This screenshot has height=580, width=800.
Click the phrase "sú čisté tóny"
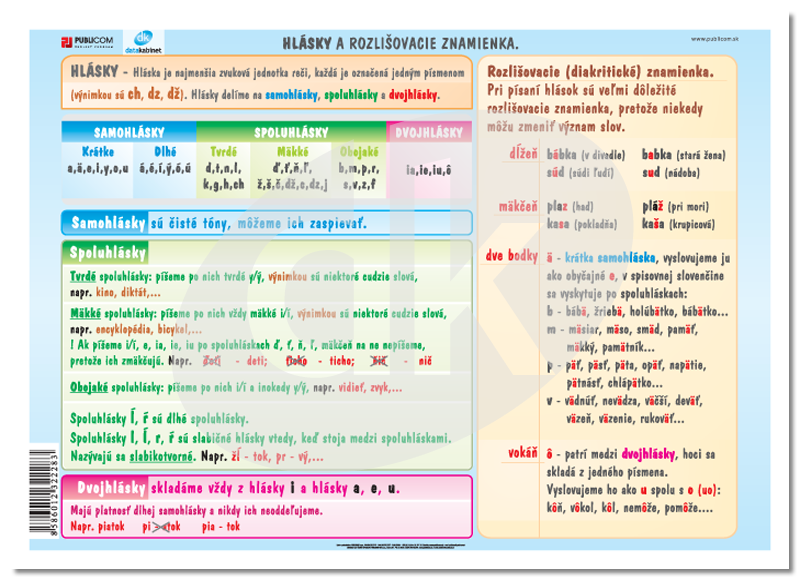[189, 223]
